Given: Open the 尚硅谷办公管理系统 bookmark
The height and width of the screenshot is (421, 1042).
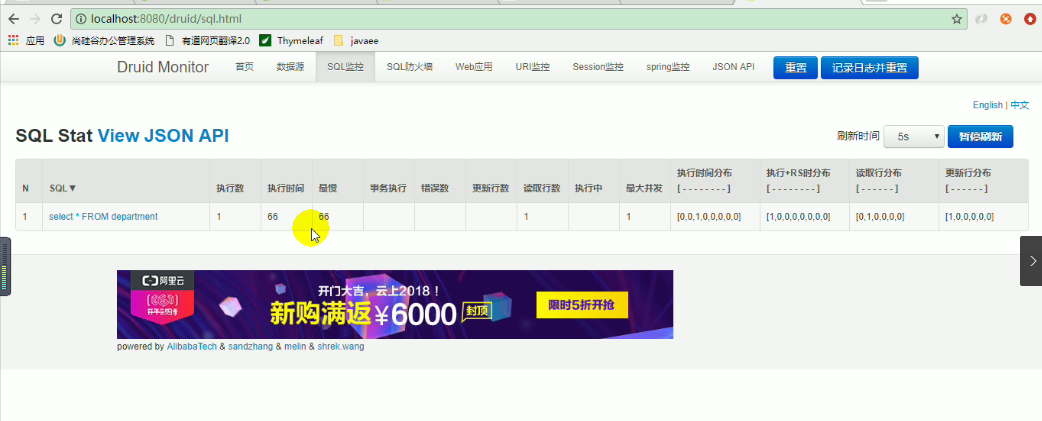Looking at the screenshot, I should pos(104,41).
